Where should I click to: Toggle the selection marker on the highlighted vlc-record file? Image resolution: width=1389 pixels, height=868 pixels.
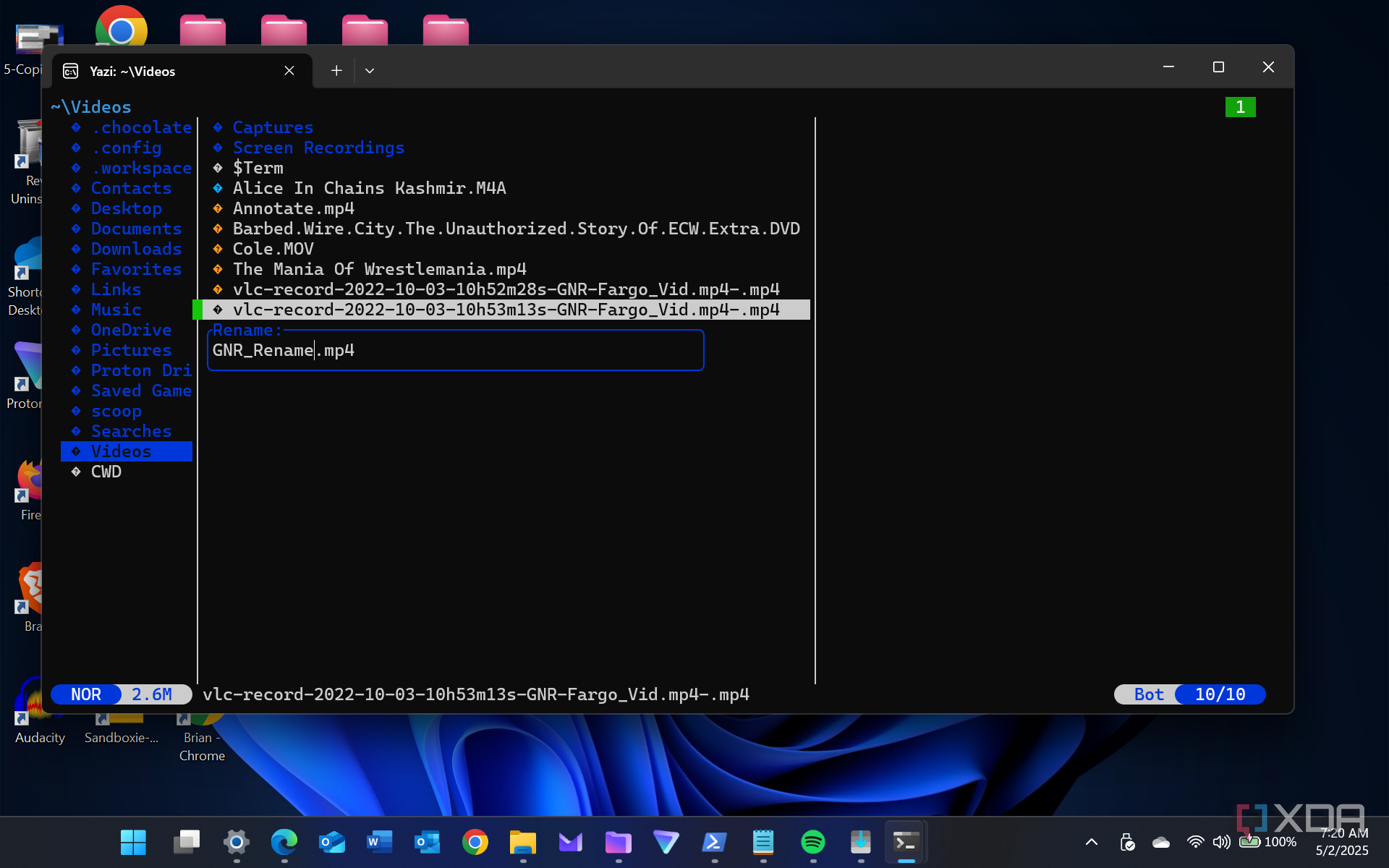click(x=200, y=310)
